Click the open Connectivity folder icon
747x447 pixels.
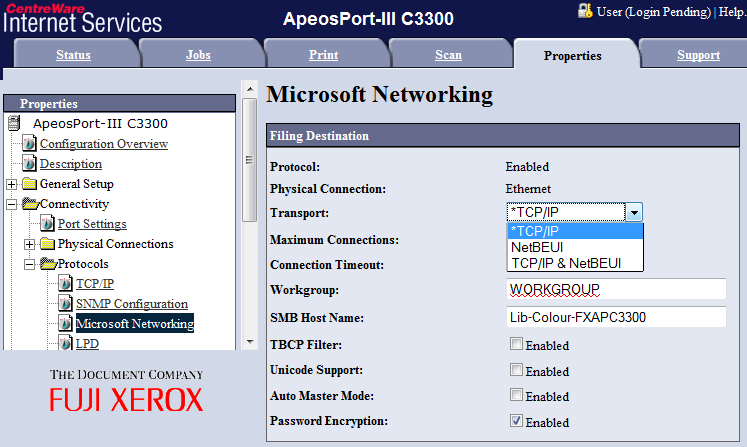30,204
